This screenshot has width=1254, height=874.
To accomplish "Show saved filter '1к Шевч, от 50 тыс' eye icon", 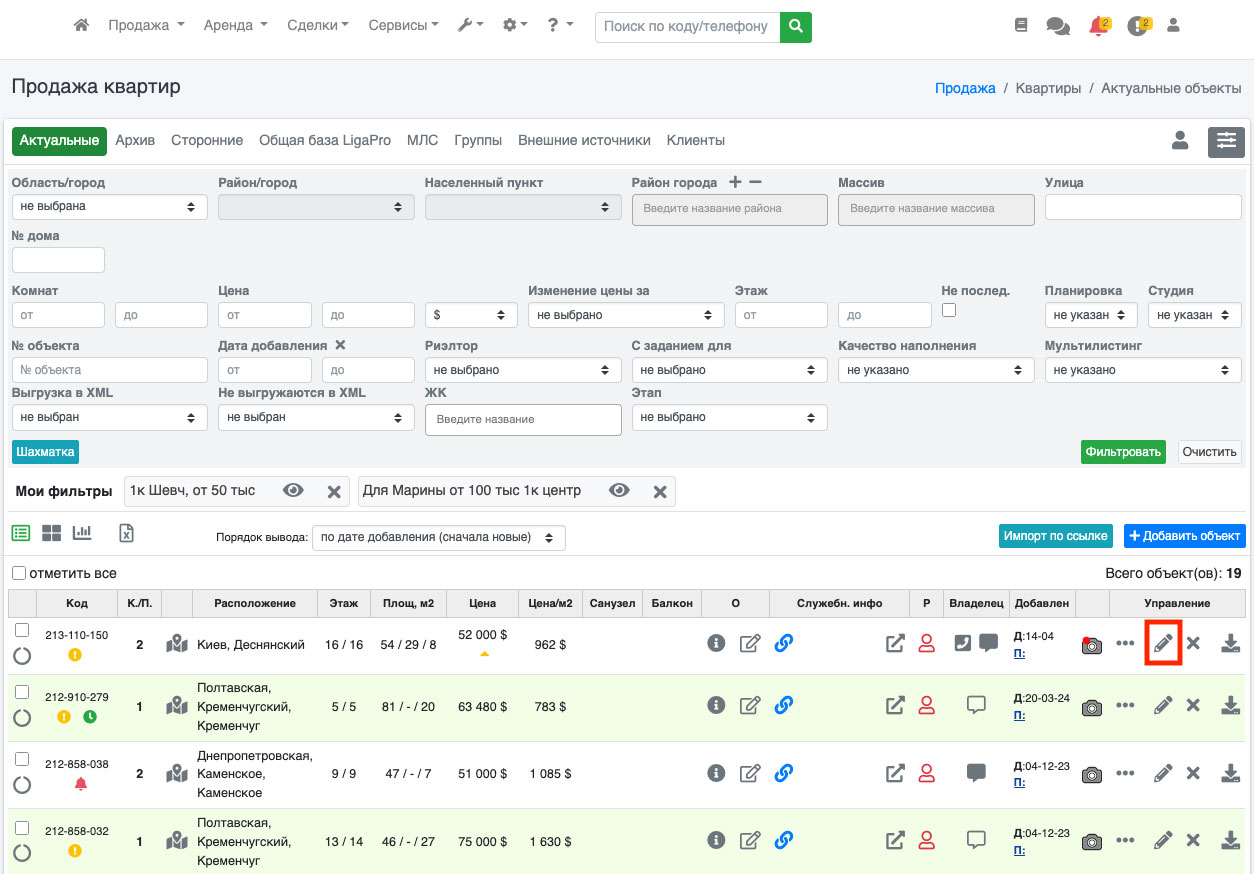I will 293,491.
